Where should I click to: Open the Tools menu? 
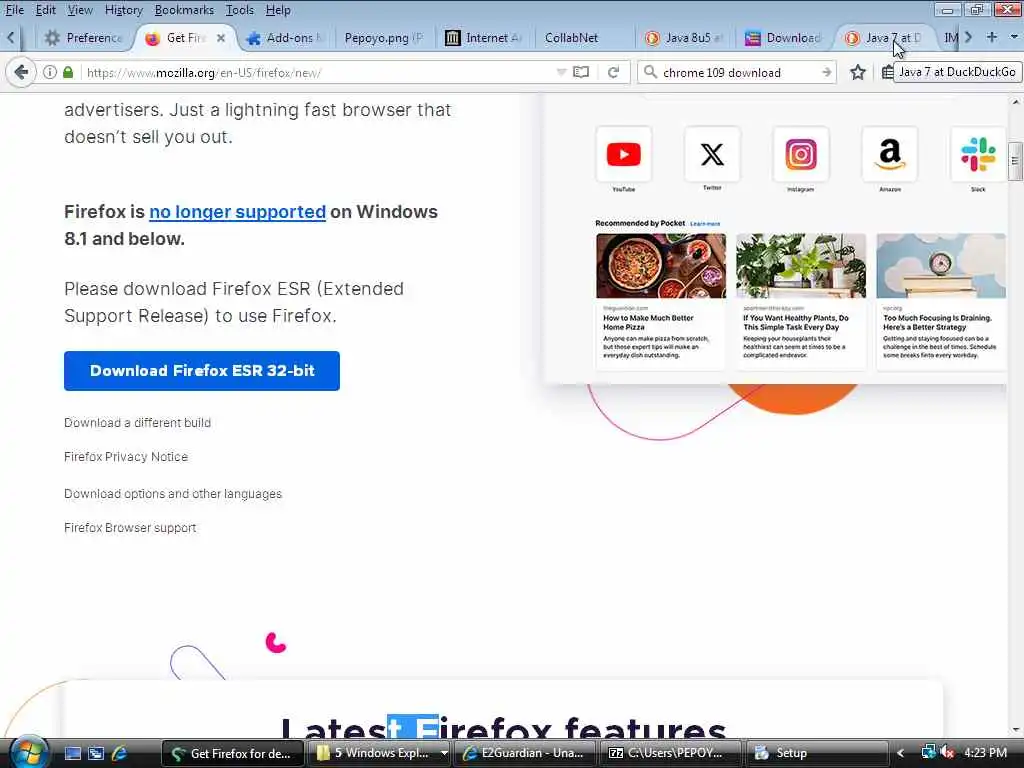pos(240,10)
